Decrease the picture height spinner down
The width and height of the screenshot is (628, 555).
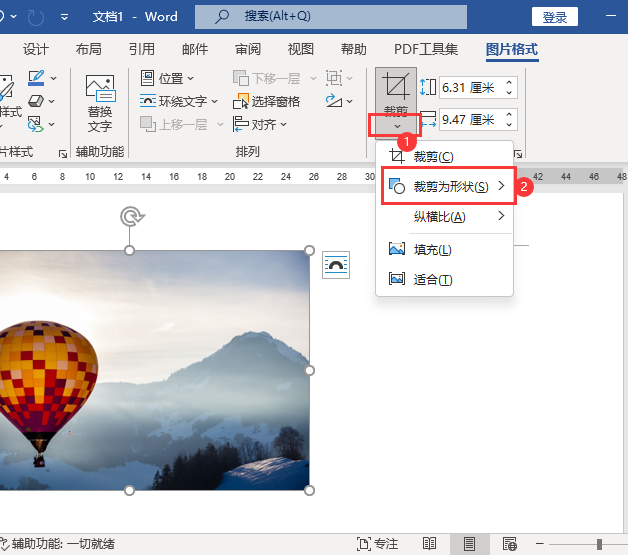509,92
